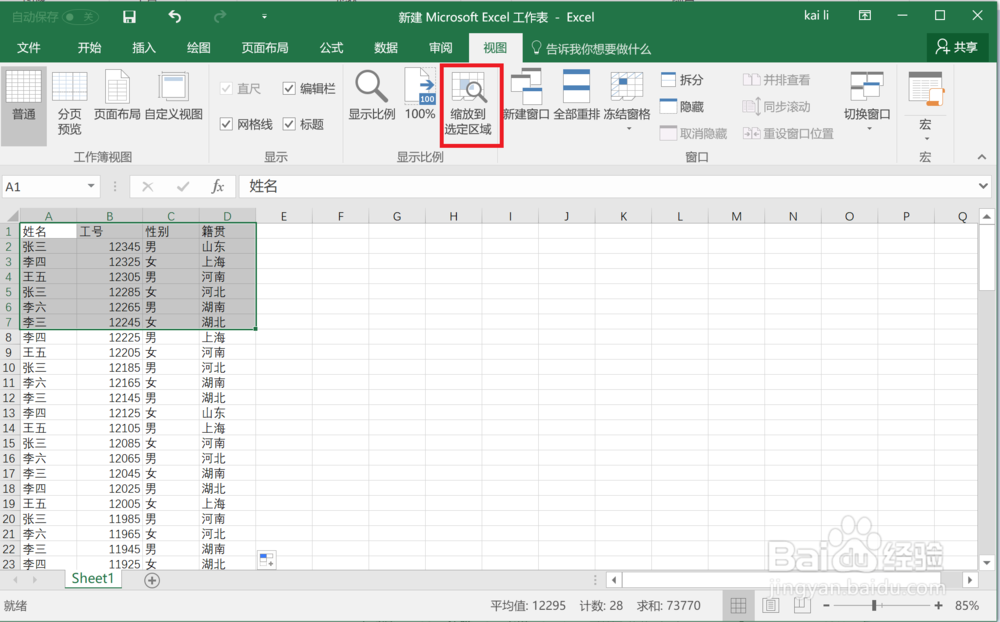Viewport: 1000px width, 622px height.
Task: Click the formula bar cancel X icon
Action: (147, 186)
